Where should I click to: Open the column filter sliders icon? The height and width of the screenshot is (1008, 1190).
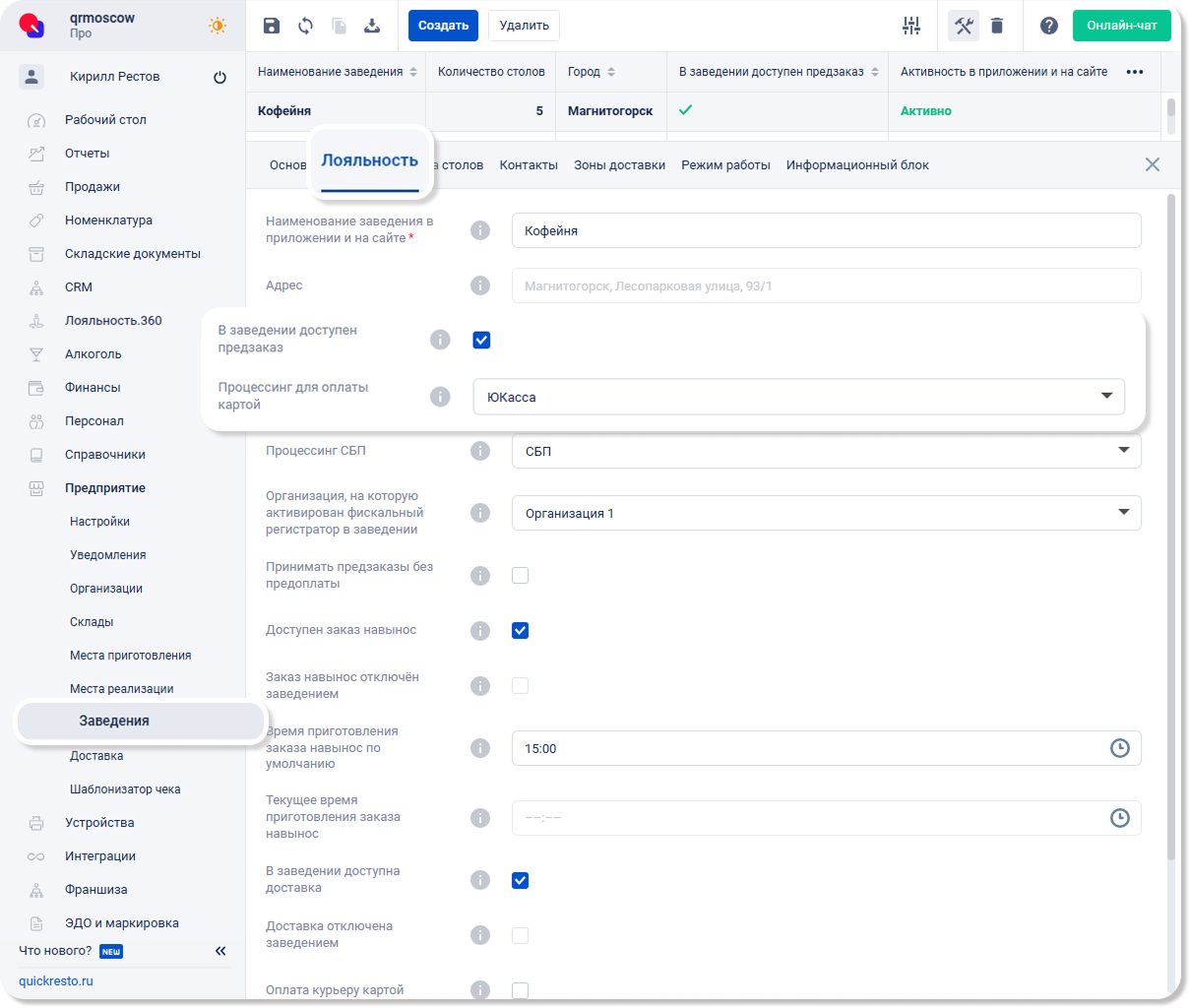point(911,26)
